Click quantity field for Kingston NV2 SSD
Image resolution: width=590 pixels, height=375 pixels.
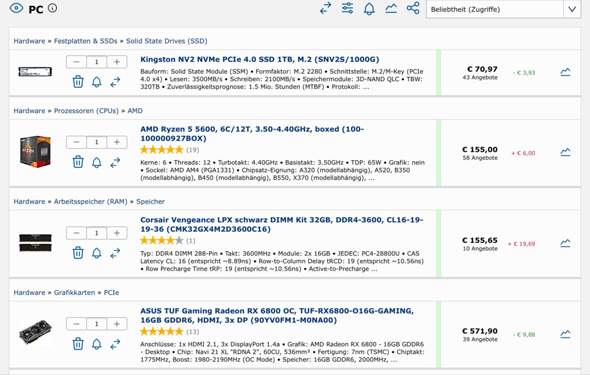click(97, 62)
